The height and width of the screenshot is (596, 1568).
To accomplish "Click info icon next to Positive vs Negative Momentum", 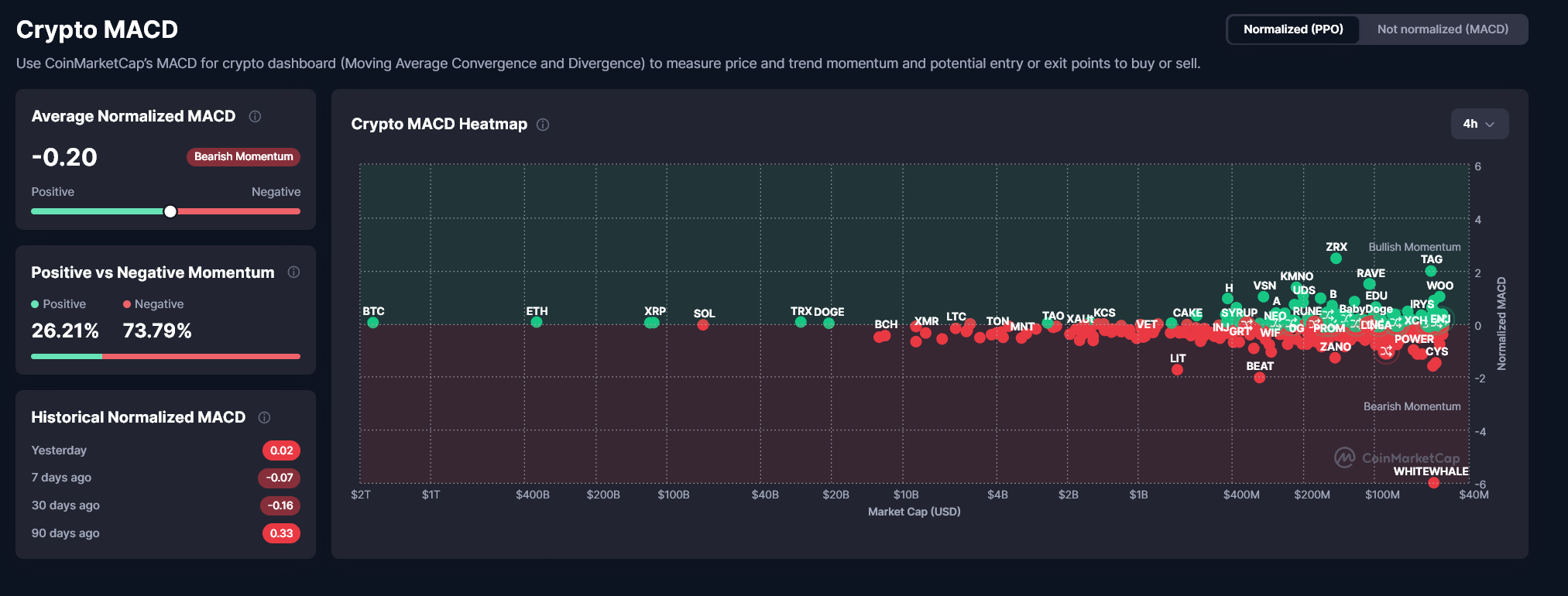I will (293, 272).
